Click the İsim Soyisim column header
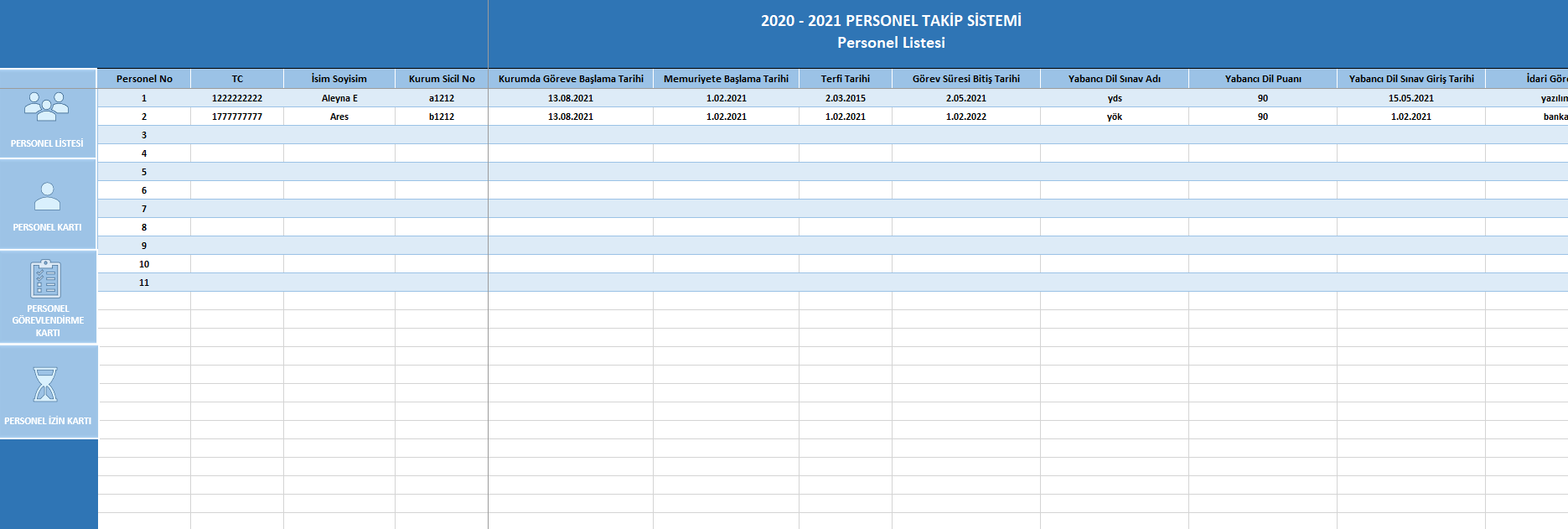Viewport: 1568px width, 529px height. coord(339,79)
